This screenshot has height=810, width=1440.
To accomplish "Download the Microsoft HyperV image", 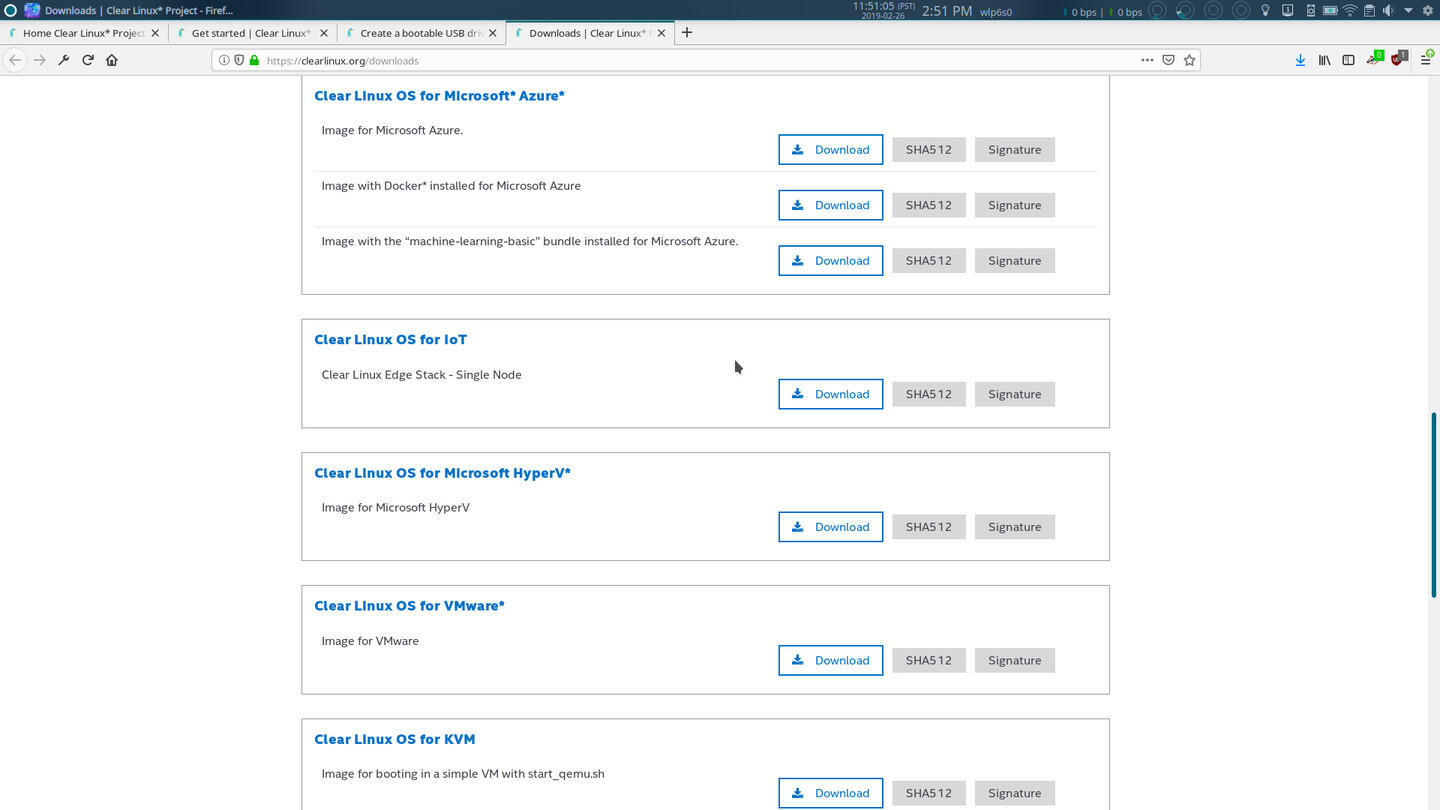I will point(830,527).
